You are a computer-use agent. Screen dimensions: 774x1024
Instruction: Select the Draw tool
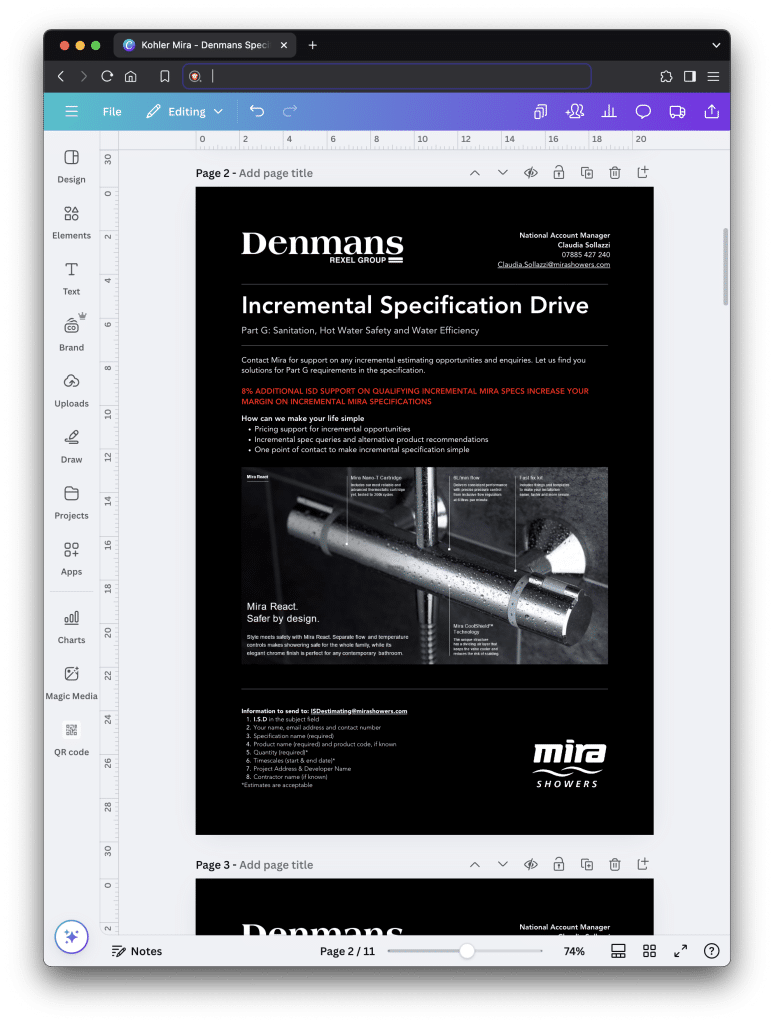click(71, 447)
